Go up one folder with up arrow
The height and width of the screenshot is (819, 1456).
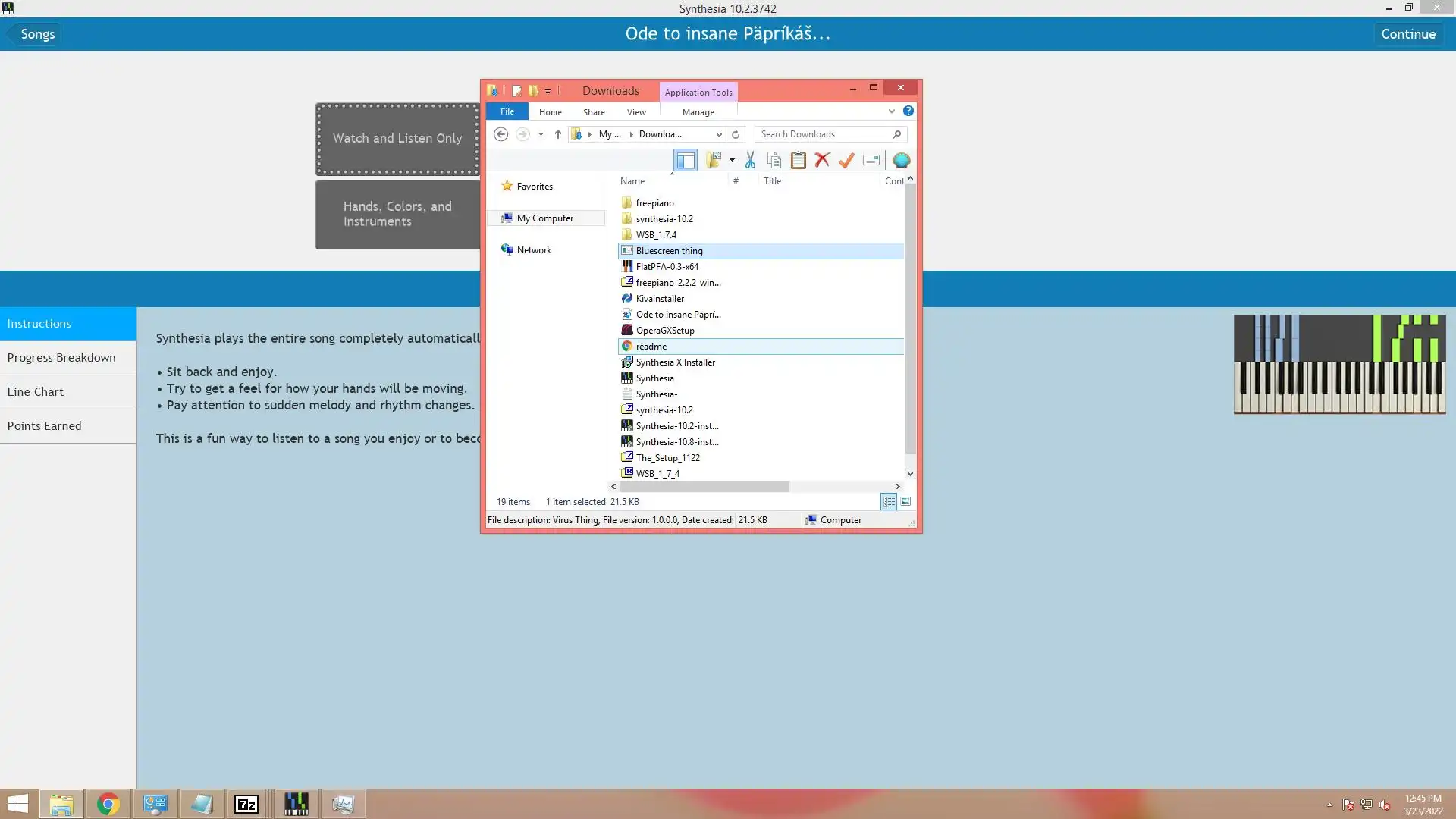(x=558, y=134)
